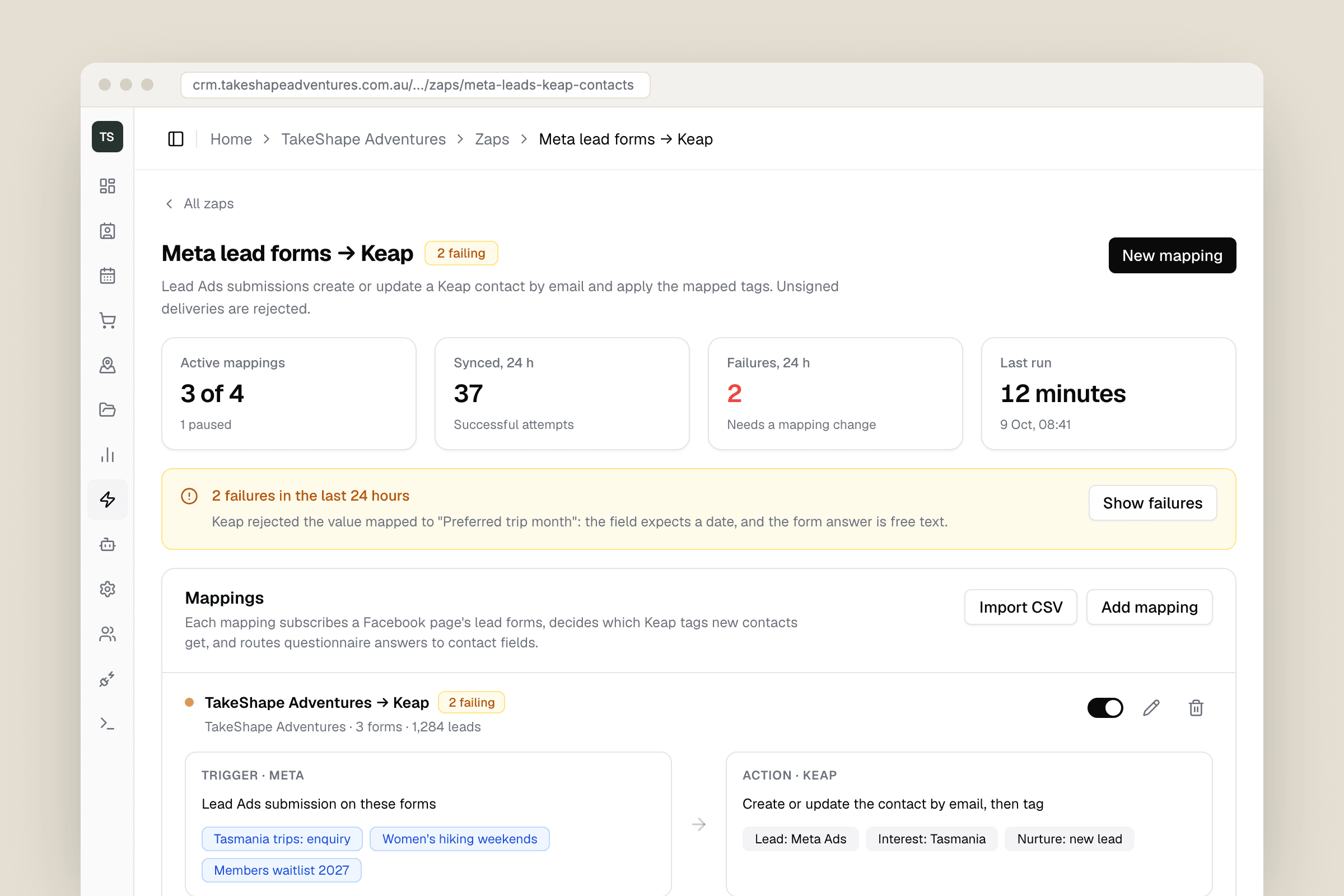Select the Tasmania trips: enquiry form chip
Viewport: 1344px width, 896px height.
282,839
